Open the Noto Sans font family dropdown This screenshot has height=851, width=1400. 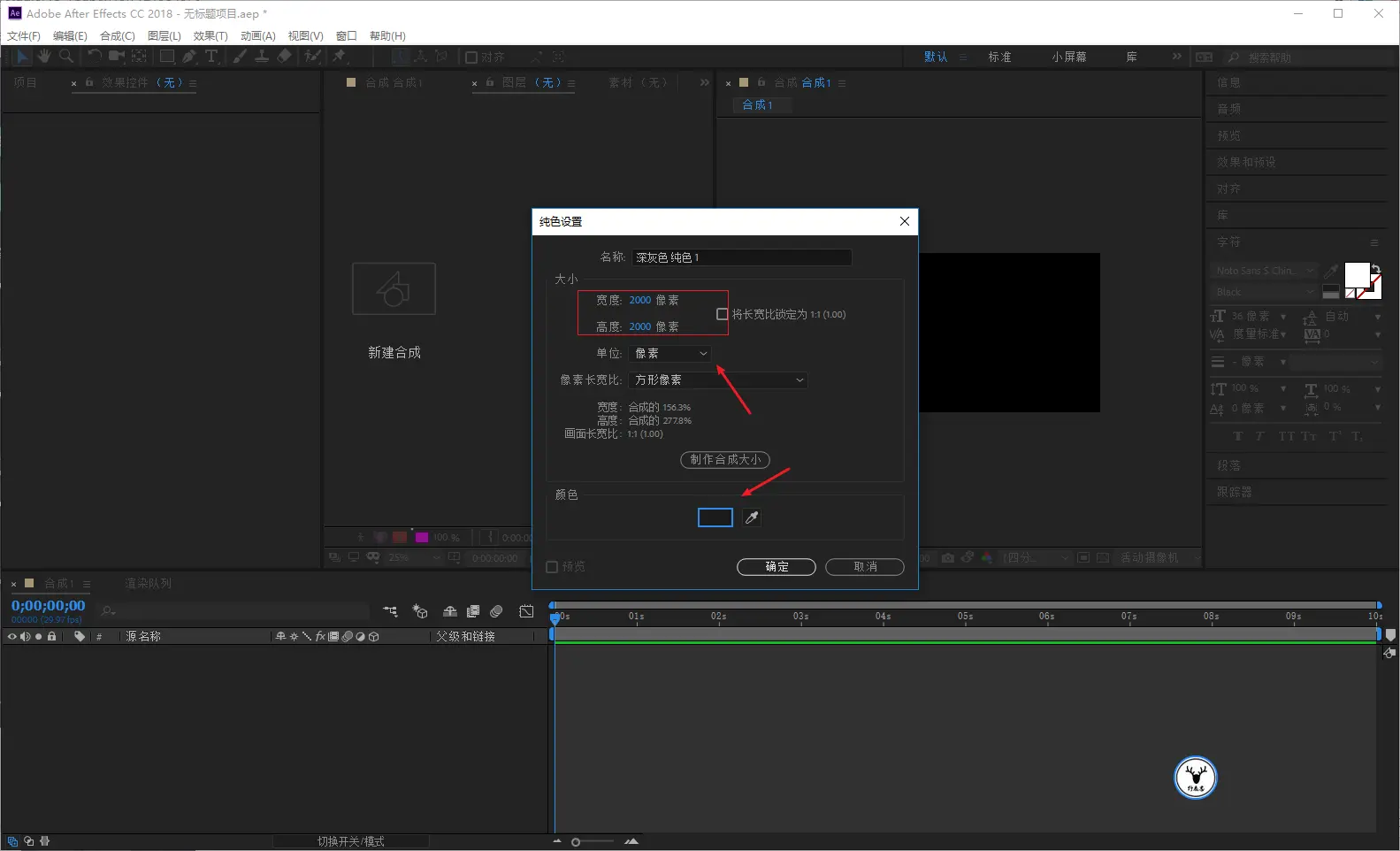(x=1263, y=271)
